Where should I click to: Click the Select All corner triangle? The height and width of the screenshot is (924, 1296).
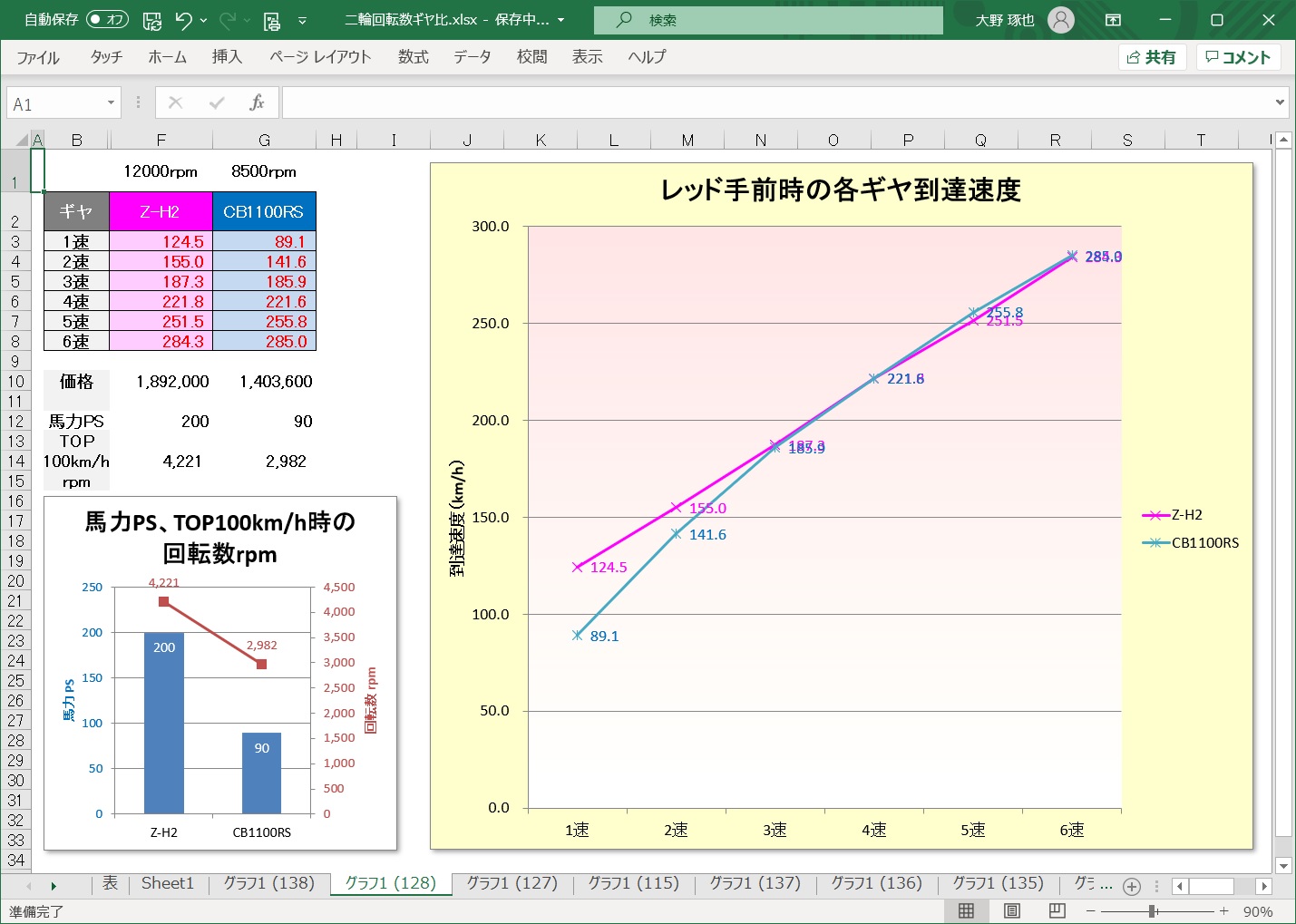click(23, 140)
